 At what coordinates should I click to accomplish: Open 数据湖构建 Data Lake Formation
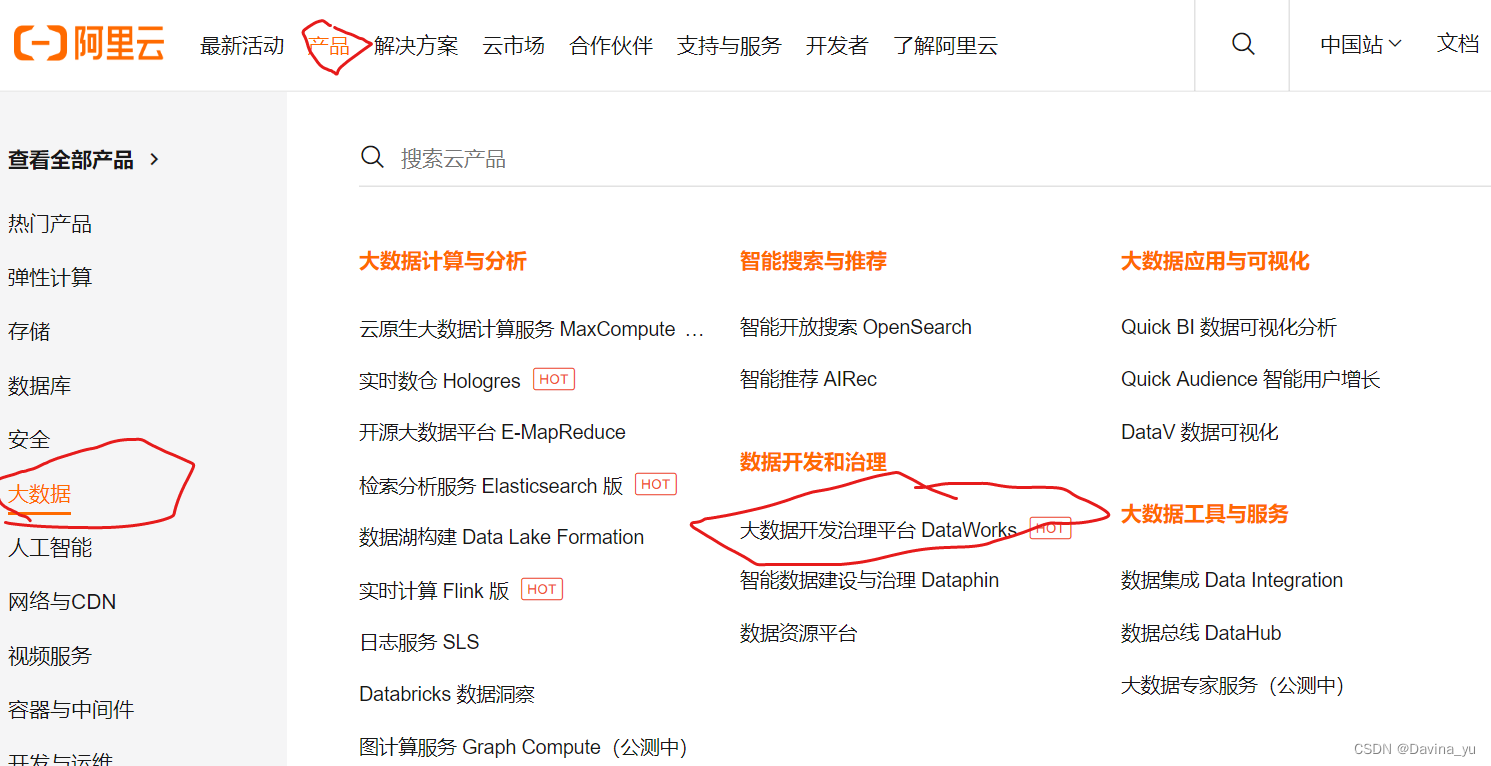(x=502, y=537)
